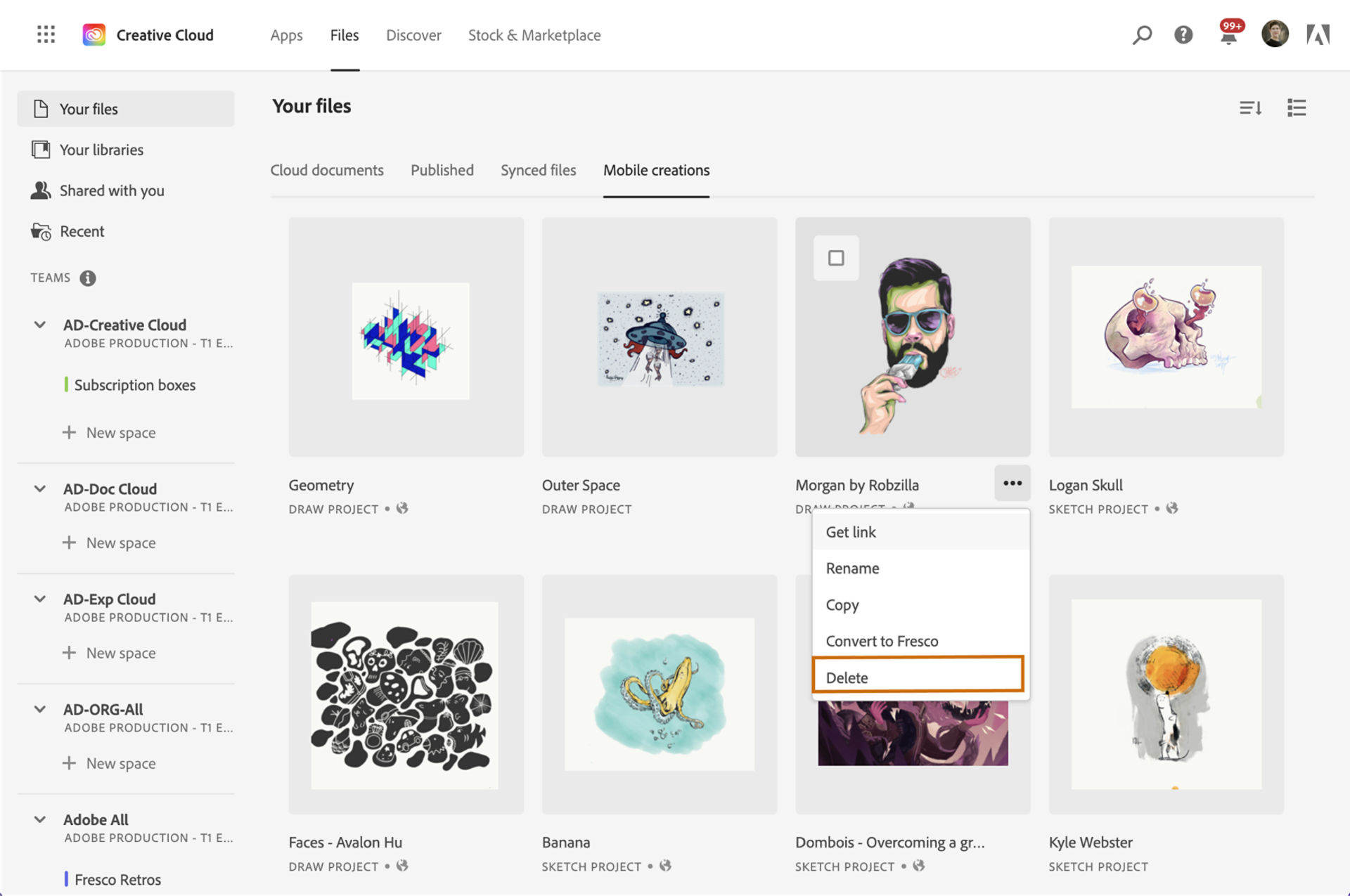Screen dimensions: 1350x896
Task: Collapse the AD-Creative Cloud team
Action: coord(40,325)
